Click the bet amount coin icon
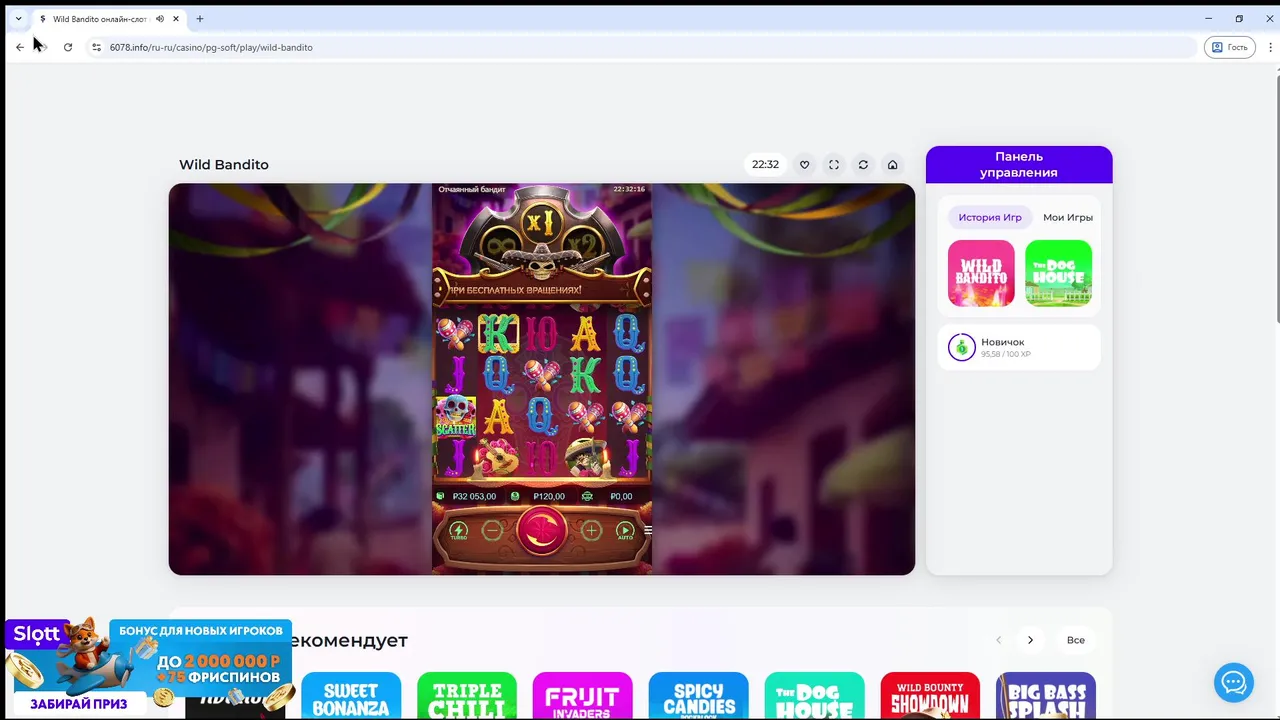1280x720 pixels. (515, 496)
